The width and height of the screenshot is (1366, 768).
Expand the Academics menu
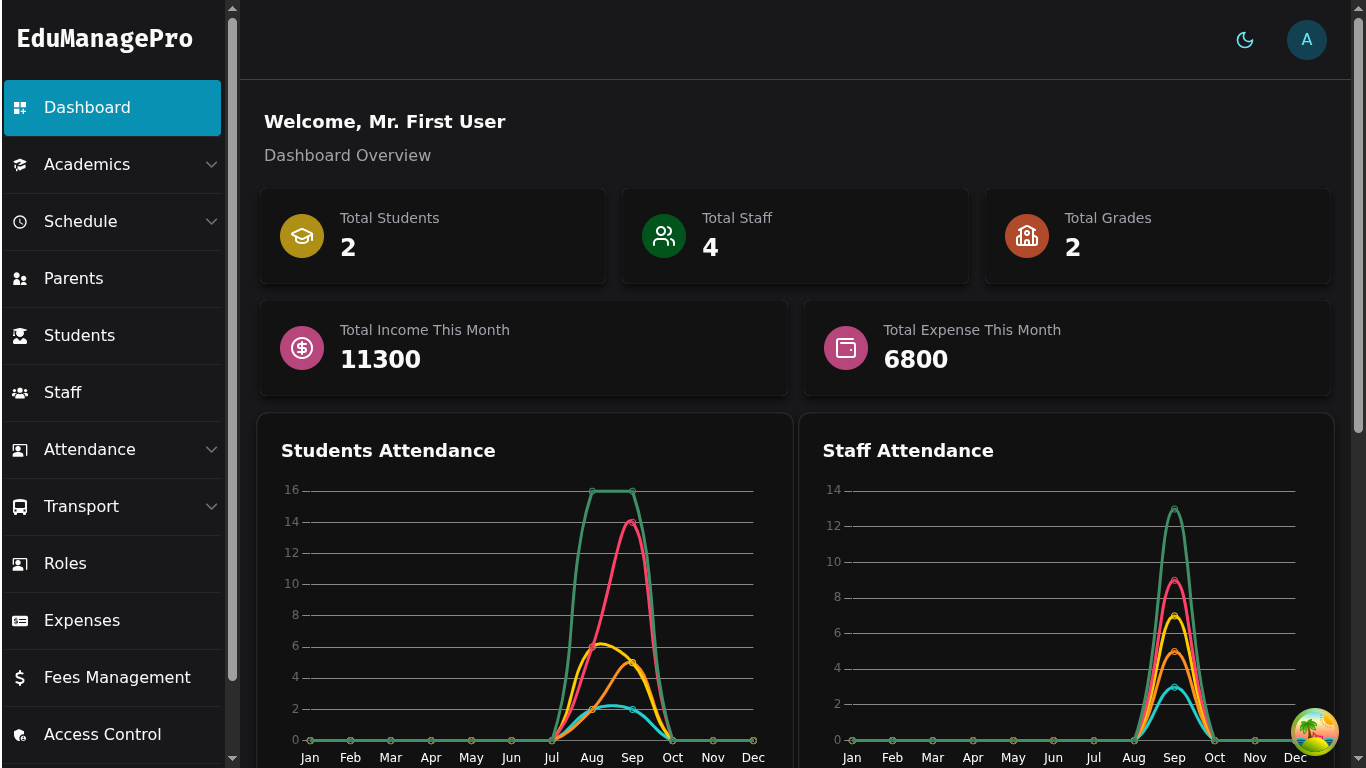[211, 164]
